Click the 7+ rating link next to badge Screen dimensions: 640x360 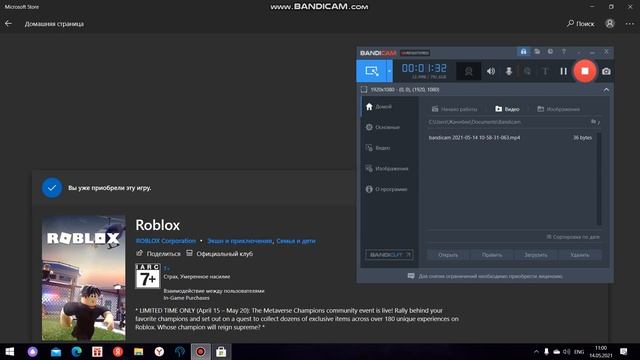pos(167,268)
